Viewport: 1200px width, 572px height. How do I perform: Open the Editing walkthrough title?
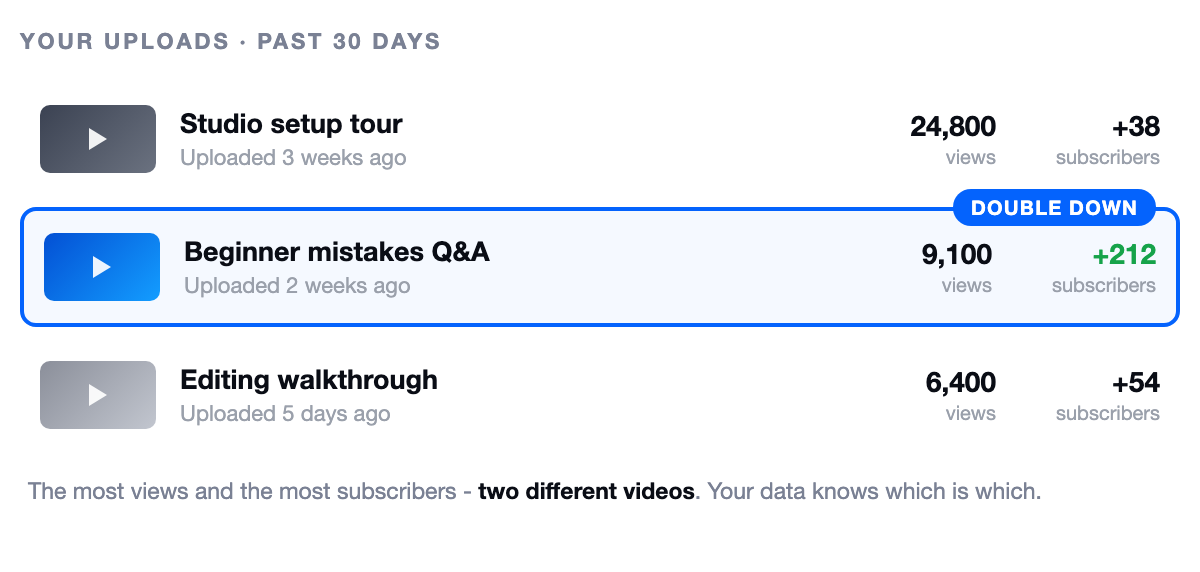tap(309, 380)
